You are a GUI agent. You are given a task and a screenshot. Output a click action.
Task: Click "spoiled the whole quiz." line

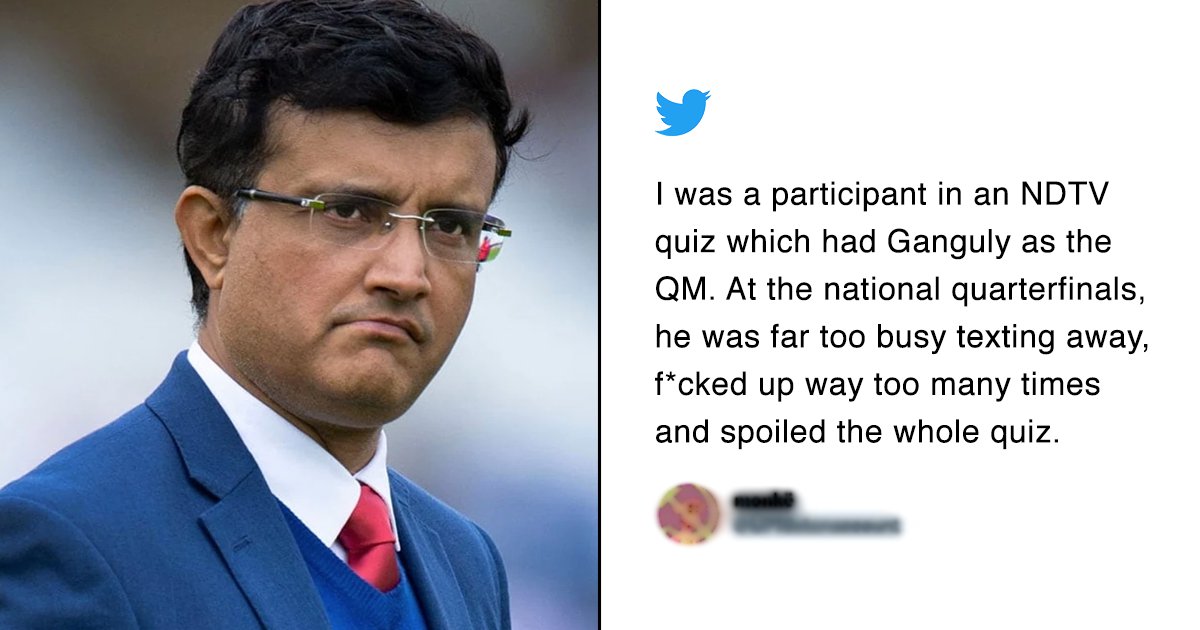coord(856,432)
